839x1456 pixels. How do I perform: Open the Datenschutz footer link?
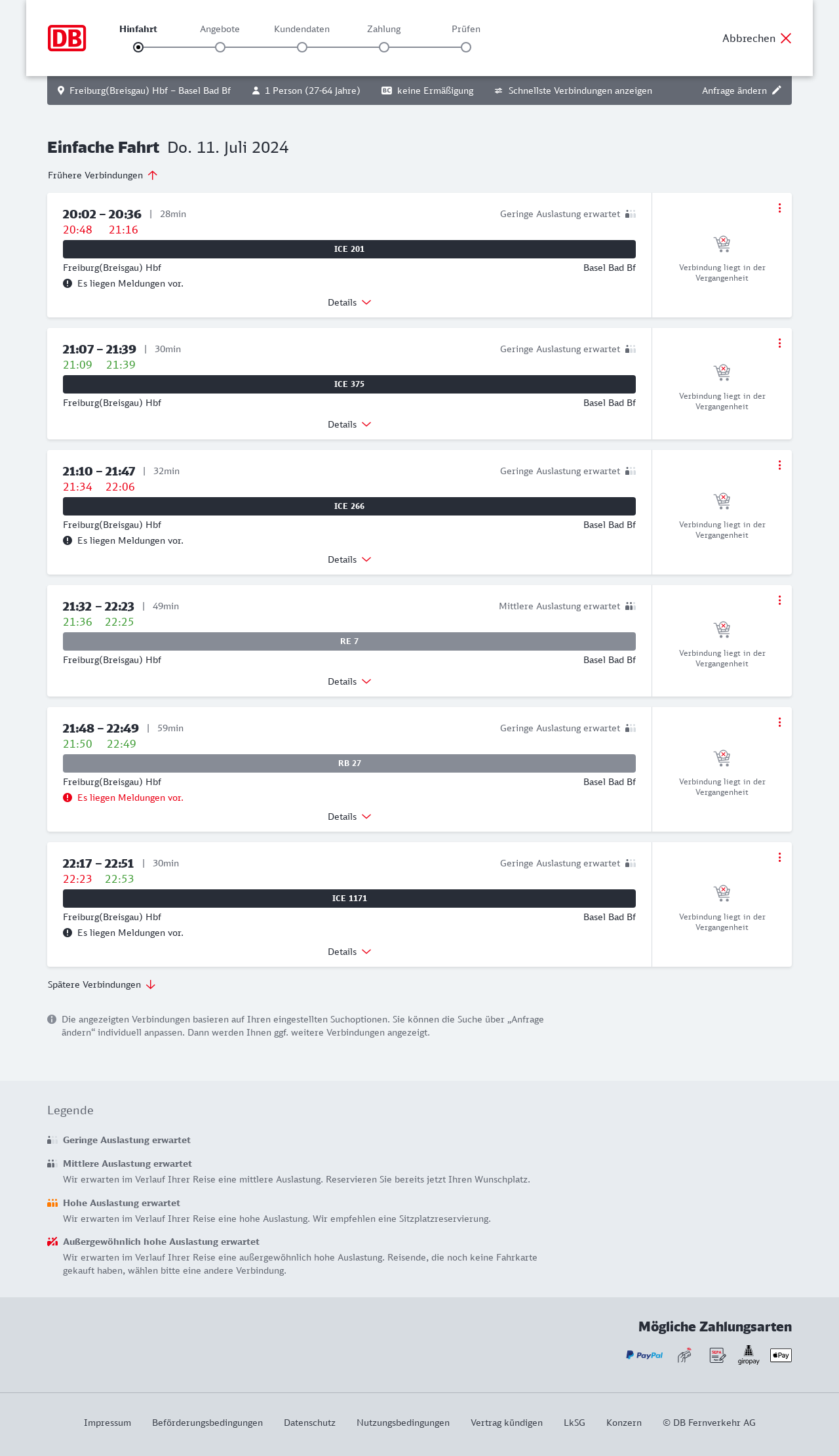[309, 1423]
